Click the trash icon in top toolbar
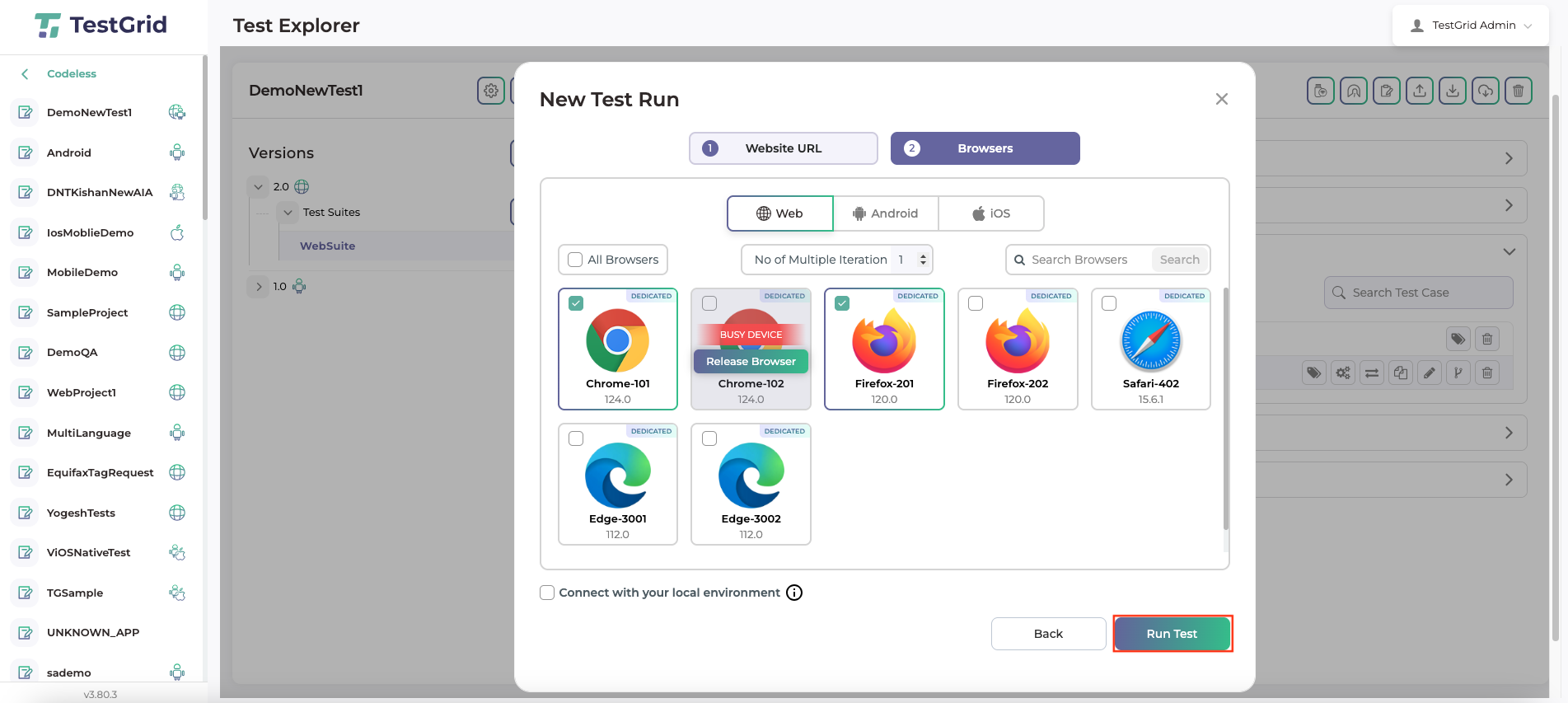Viewport: 1568px width, 703px height. pyautogui.click(x=1518, y=91)
